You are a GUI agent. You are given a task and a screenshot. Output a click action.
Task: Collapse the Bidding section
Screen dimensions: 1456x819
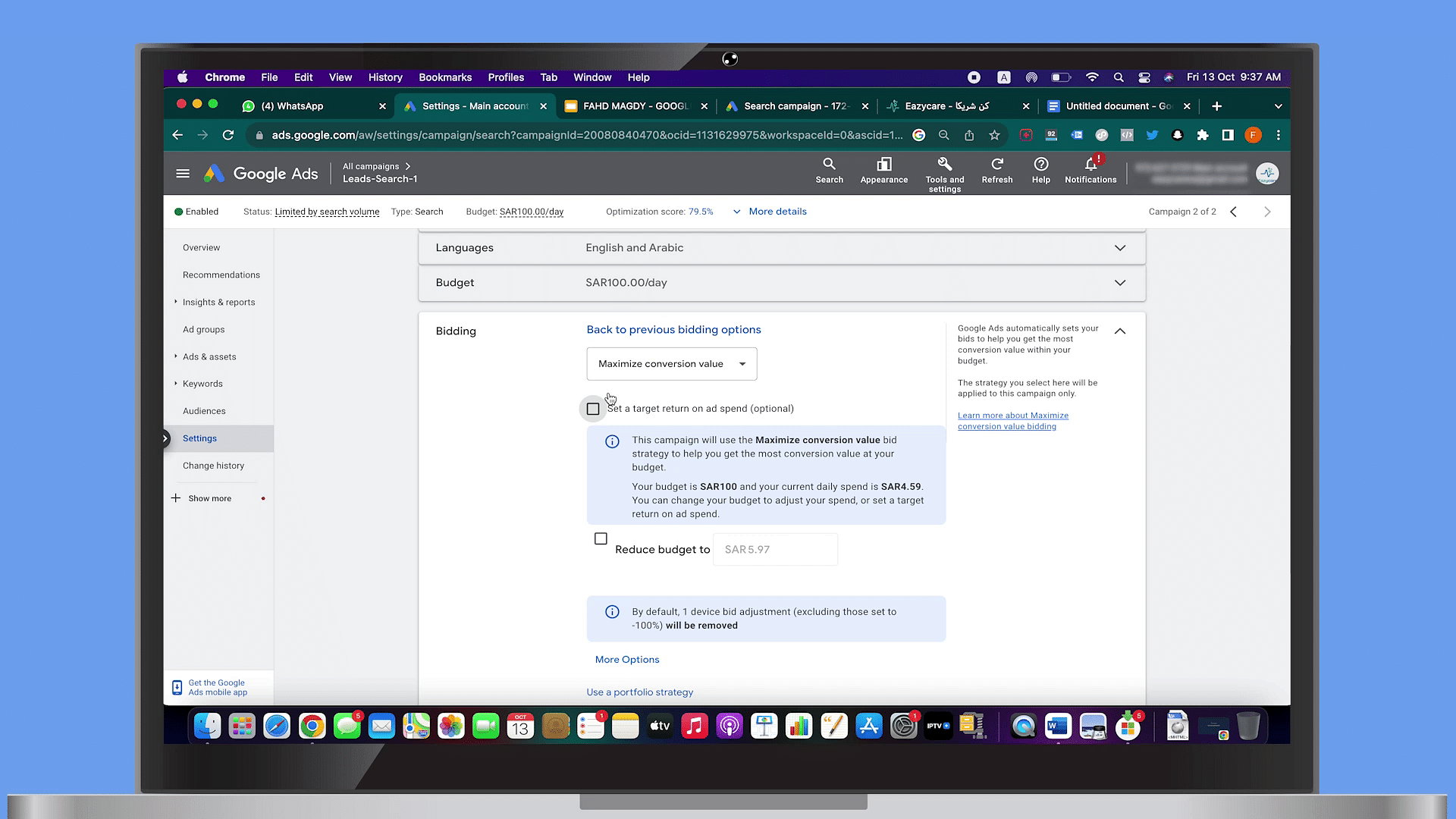click(x=1120, y=331)
